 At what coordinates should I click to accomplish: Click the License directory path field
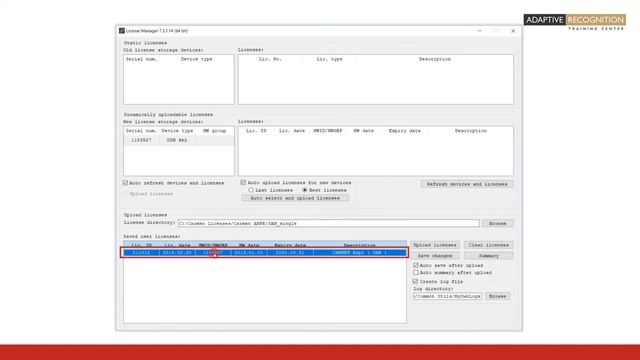pyautogui.click(x=329, y=223)
